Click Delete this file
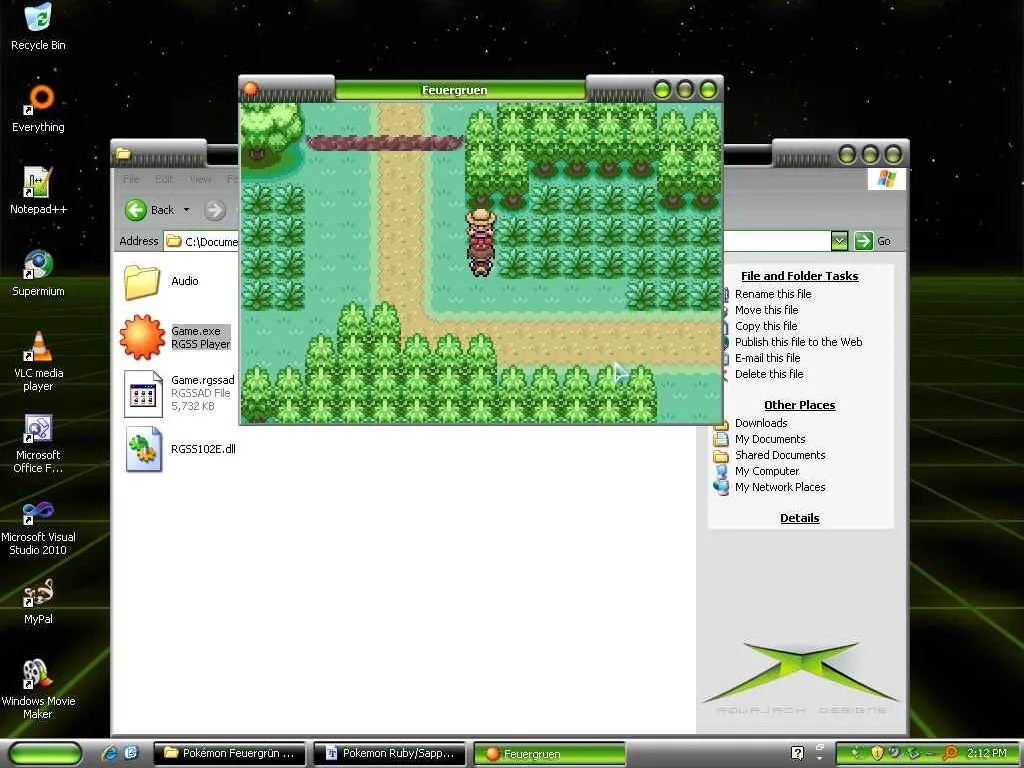The height and width of the screenshot is (768, 1024). 769,374
